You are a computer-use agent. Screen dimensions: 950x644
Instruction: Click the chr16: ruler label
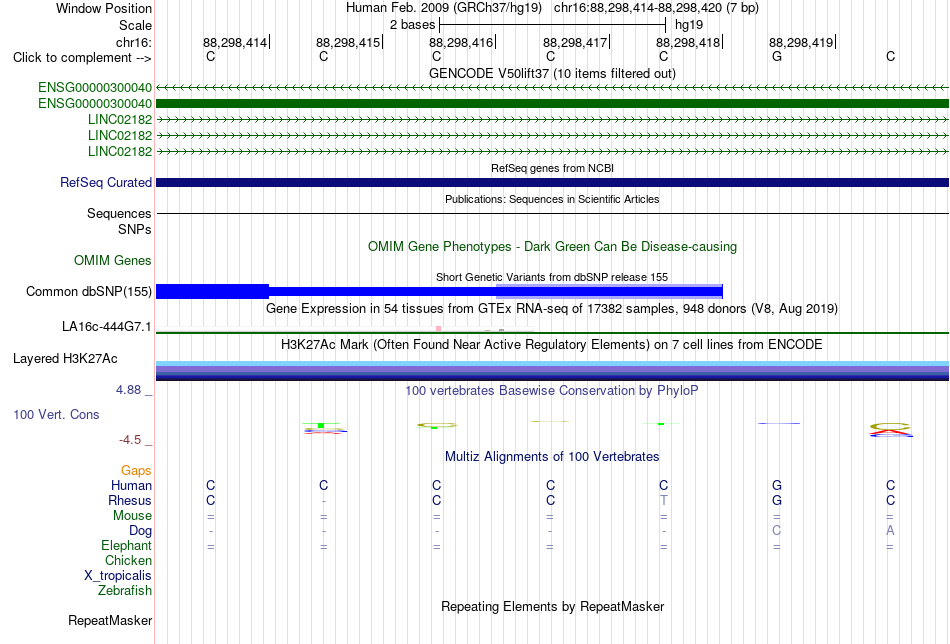tap(134, 42)
